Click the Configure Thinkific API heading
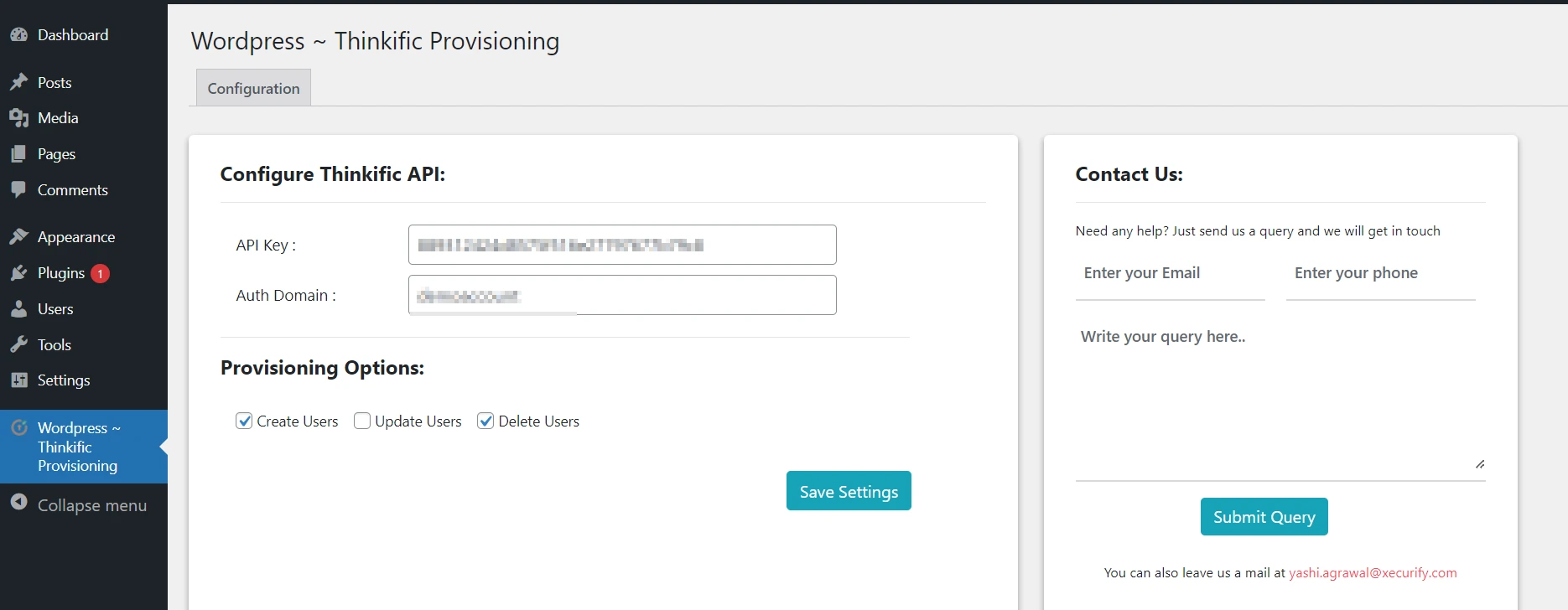1568x610 pixels. (333, 174)
